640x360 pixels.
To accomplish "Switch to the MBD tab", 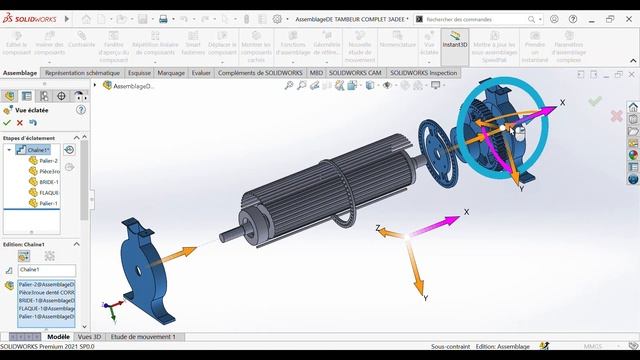I will (316, 73).
